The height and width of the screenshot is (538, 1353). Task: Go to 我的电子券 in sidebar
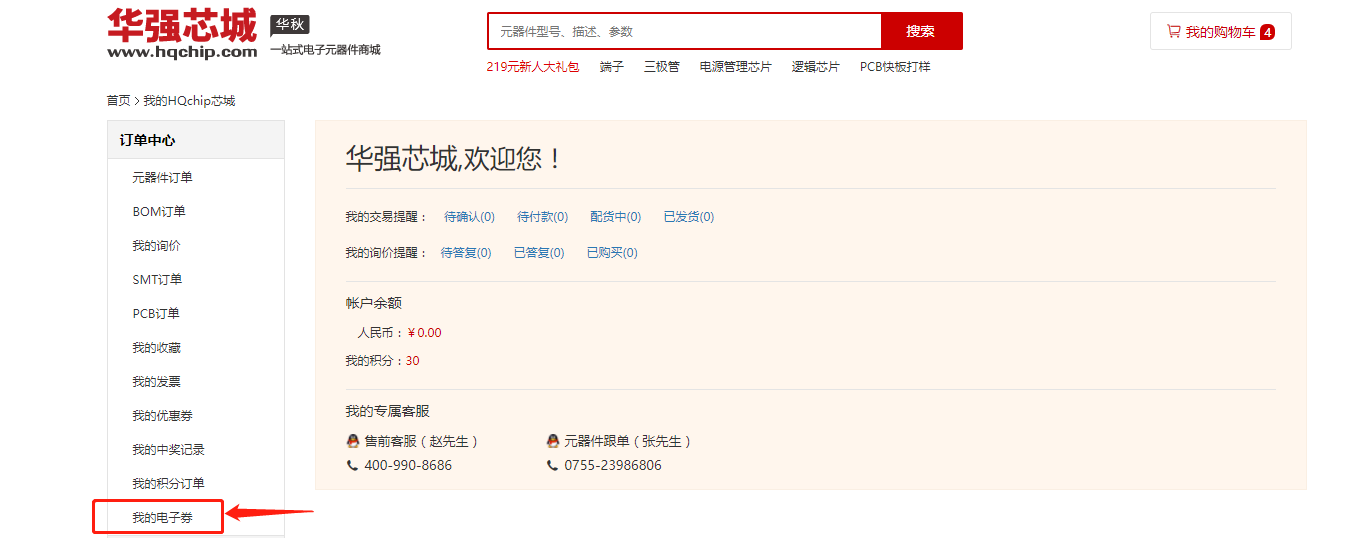click(x=162, y=518)
